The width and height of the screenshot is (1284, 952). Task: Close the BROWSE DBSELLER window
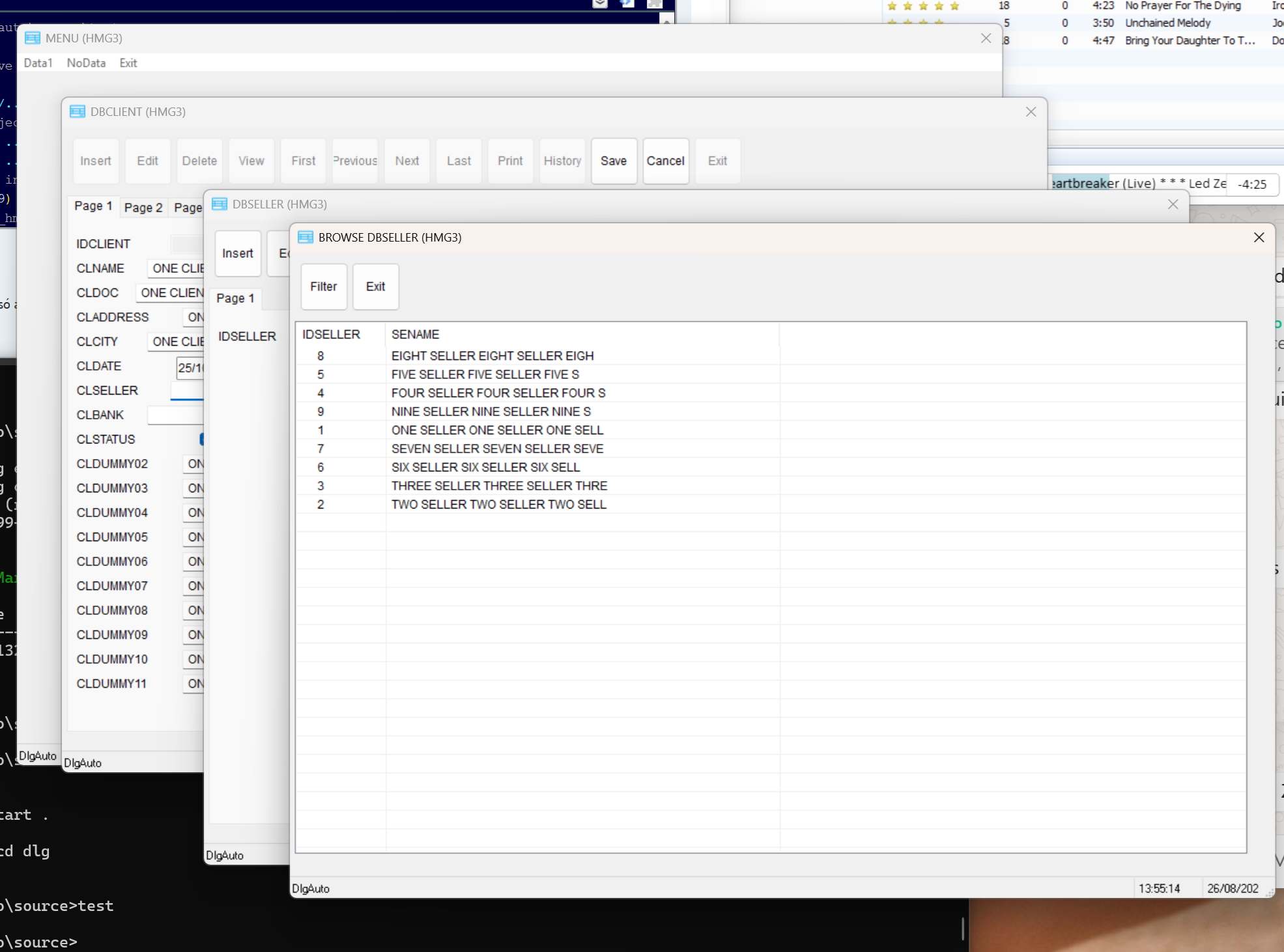1259,238
